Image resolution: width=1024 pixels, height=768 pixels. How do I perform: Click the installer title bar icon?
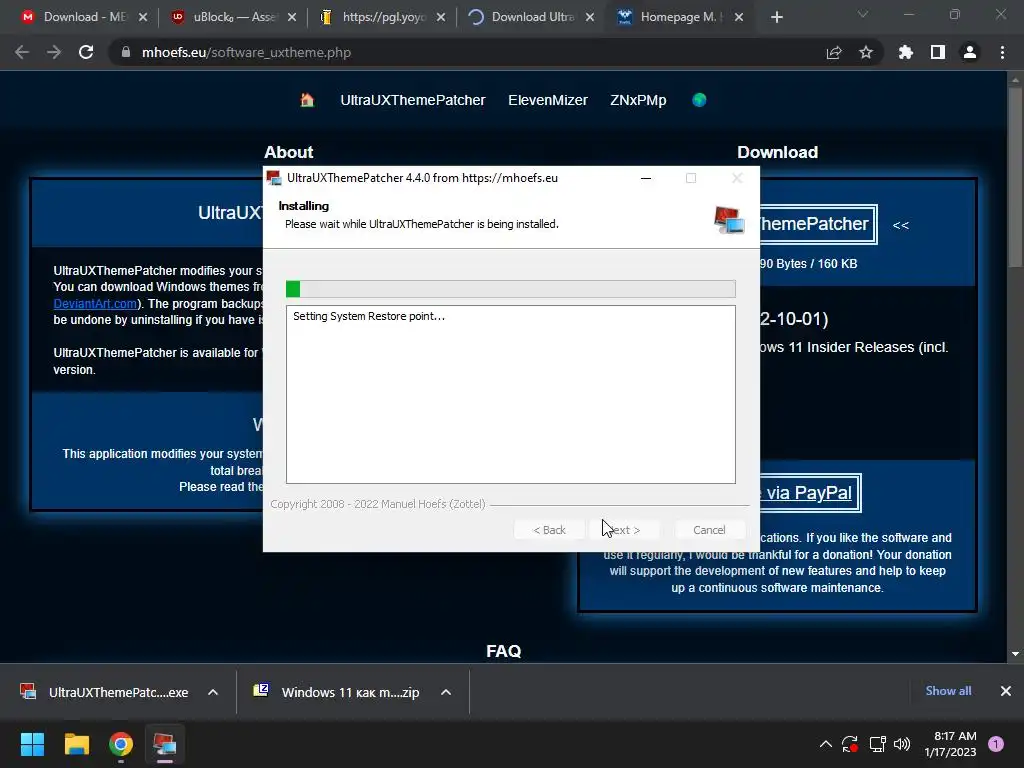274,178
